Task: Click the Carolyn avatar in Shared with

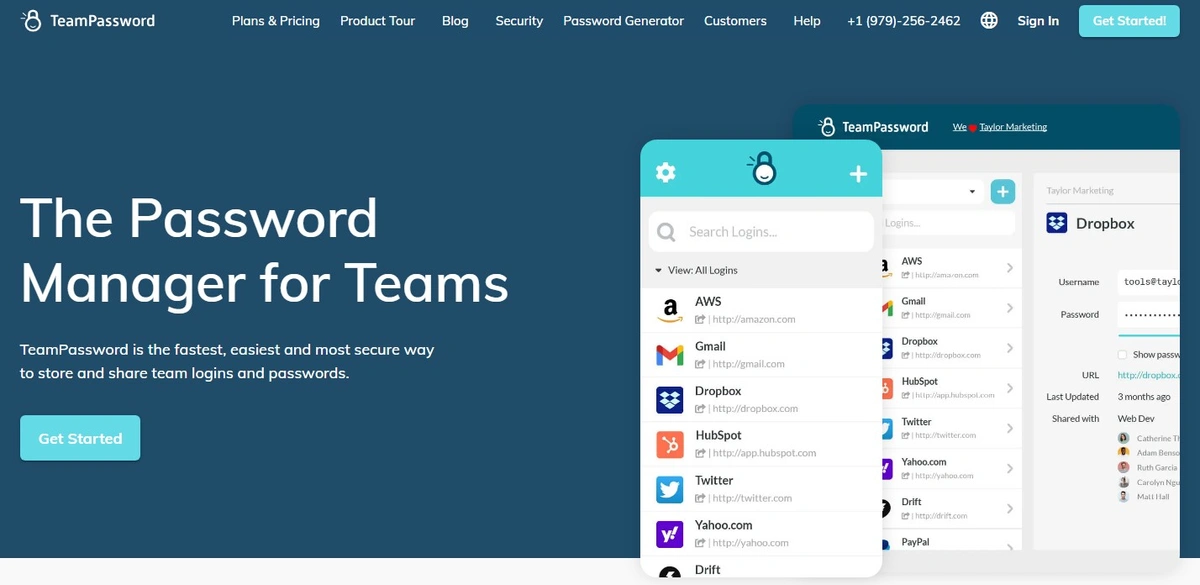Action: (1124, 482)
